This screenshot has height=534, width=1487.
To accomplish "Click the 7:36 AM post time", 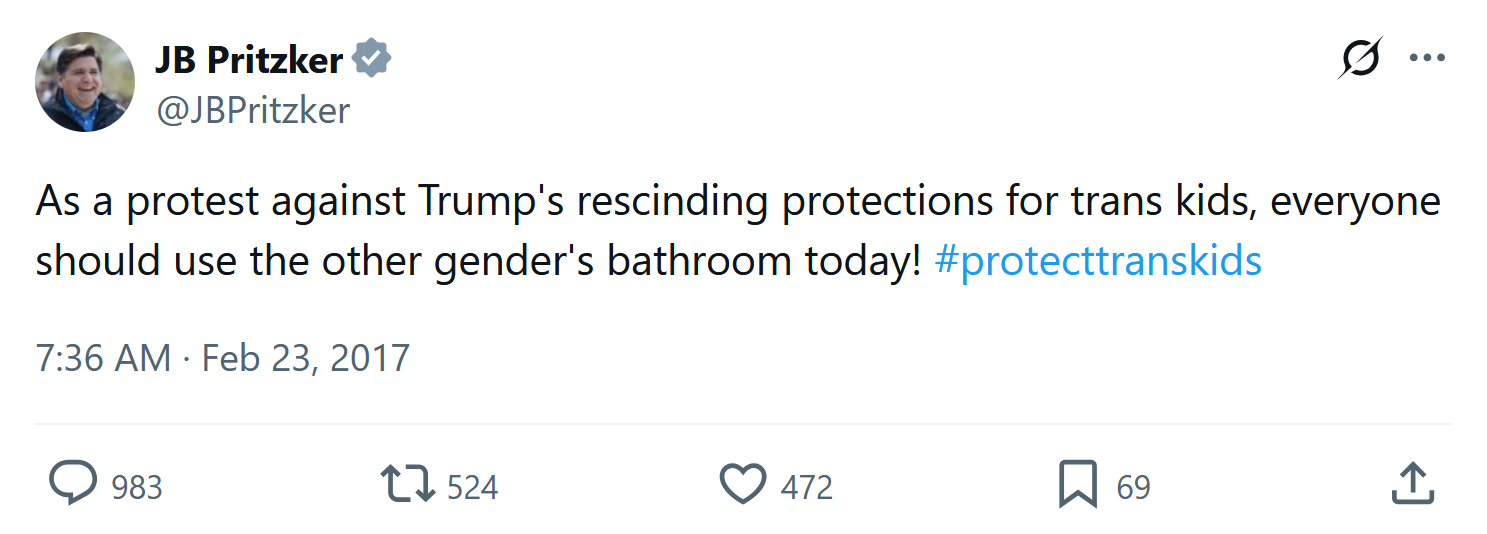I will pyautogui.click(x=102, y=357).
